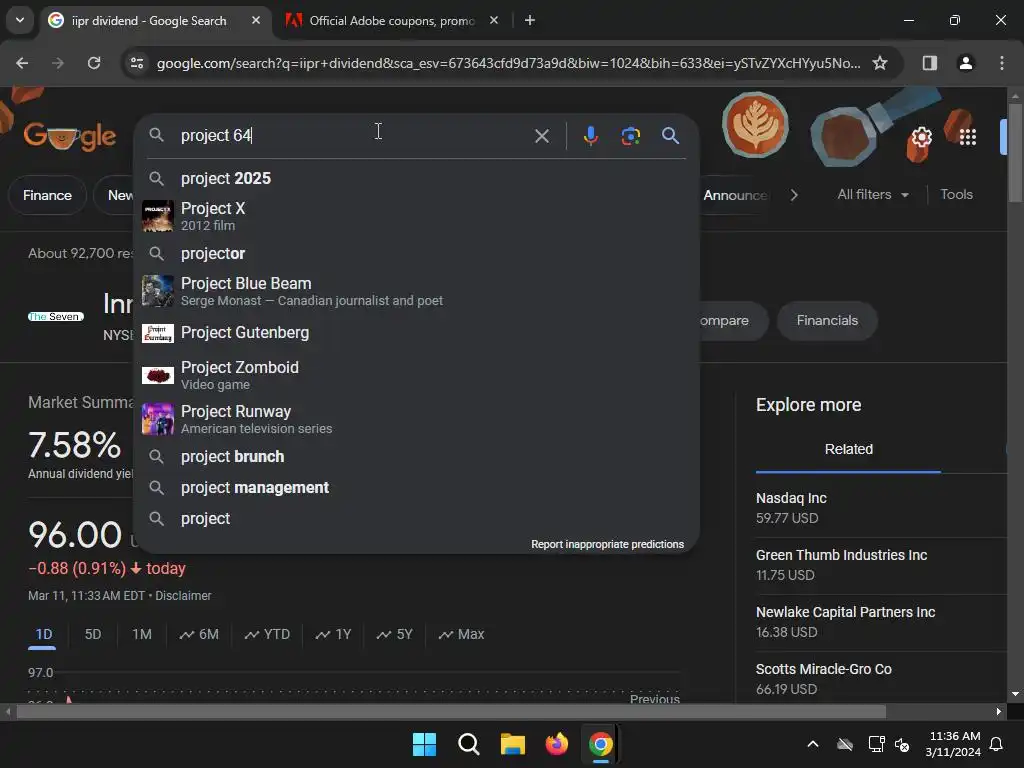Go back to previous page
The image size is (1024, 768).
tap(22, 63)
